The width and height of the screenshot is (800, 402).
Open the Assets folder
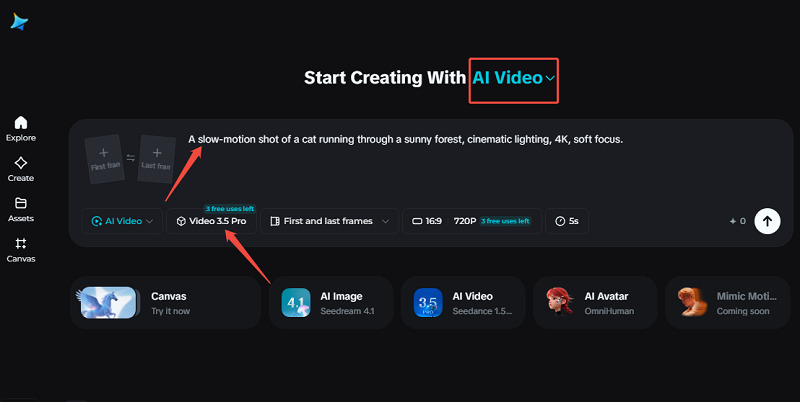coord(21,210)
